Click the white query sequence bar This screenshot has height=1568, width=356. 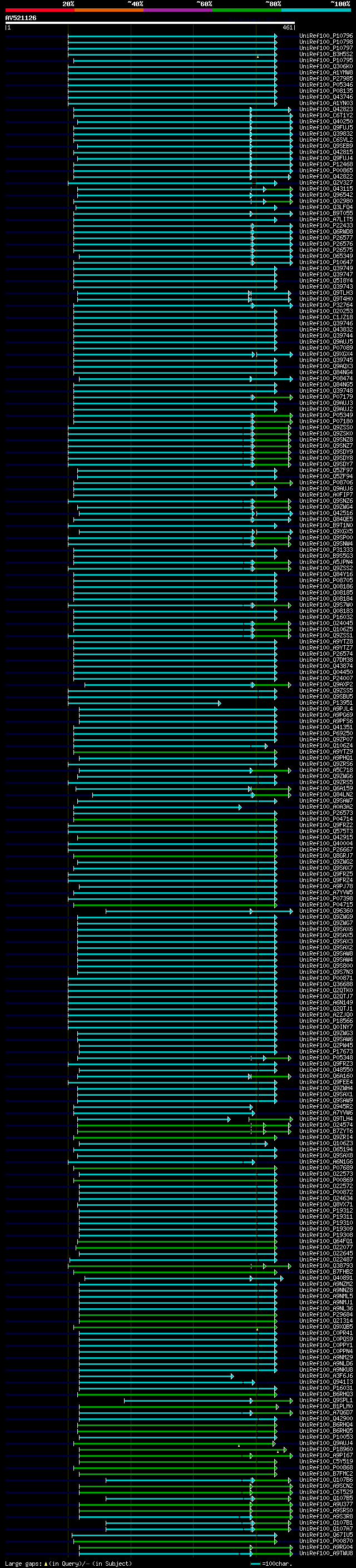click(x=150, y=22)
